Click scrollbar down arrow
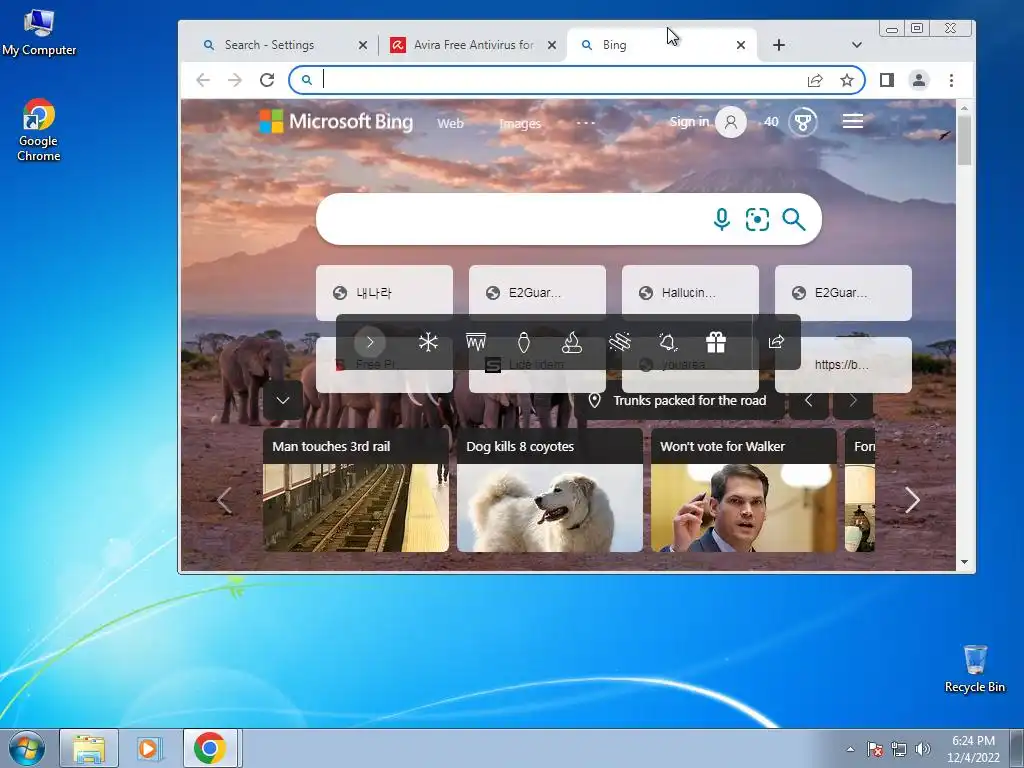Image resolution: width=1024 pixels, height=768 pixels. (965, 562)
